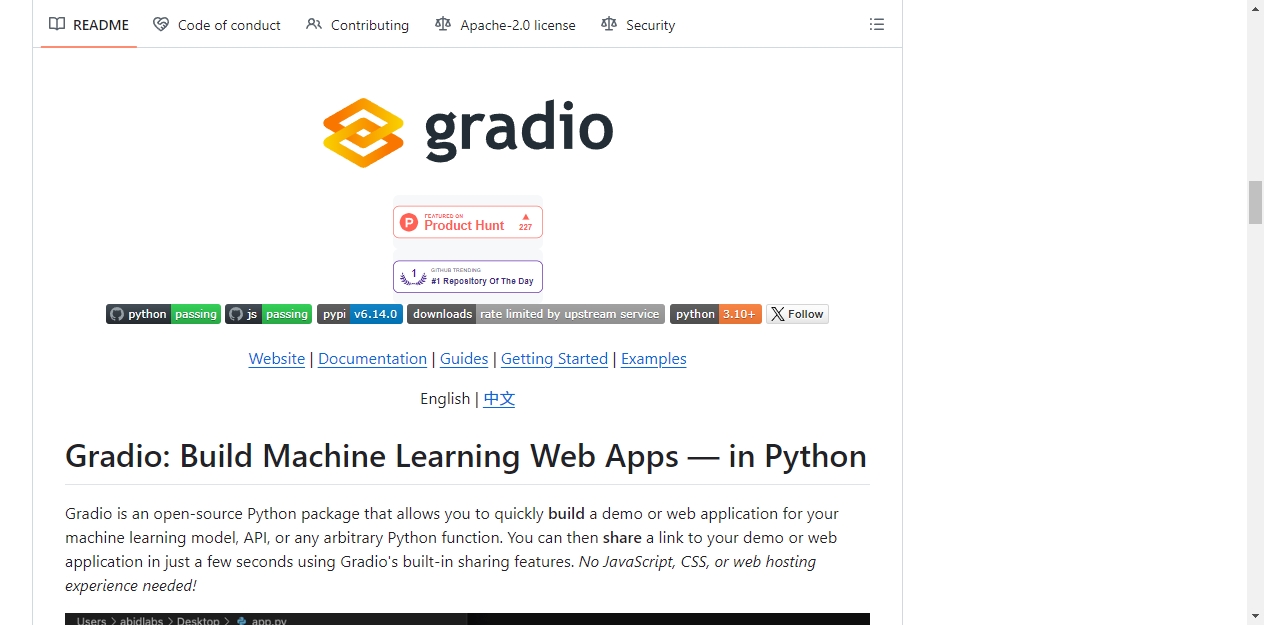Screen dimensions: 1264x625
Task: Switch to the 中文 language link
Action: point(499,399)
